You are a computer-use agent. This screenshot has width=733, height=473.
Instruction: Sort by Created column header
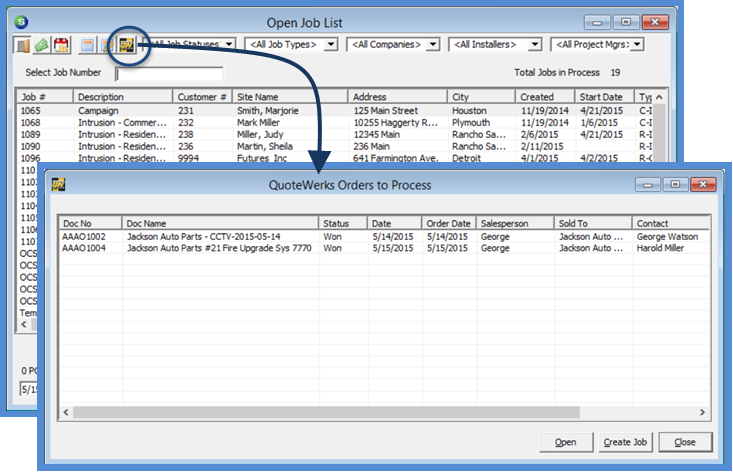click(545, 97)
